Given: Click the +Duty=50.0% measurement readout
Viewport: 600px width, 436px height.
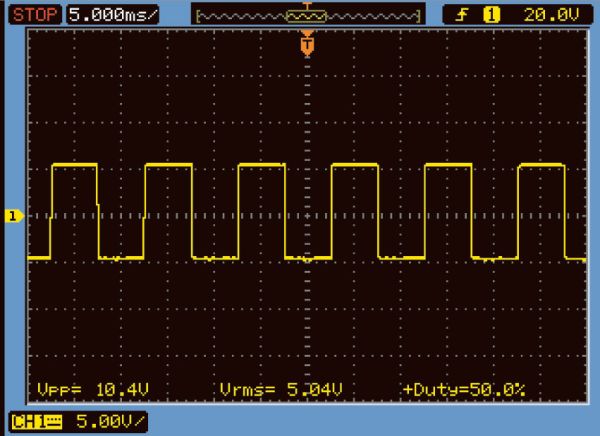Looking at the screenshot, I should (463, 388).
